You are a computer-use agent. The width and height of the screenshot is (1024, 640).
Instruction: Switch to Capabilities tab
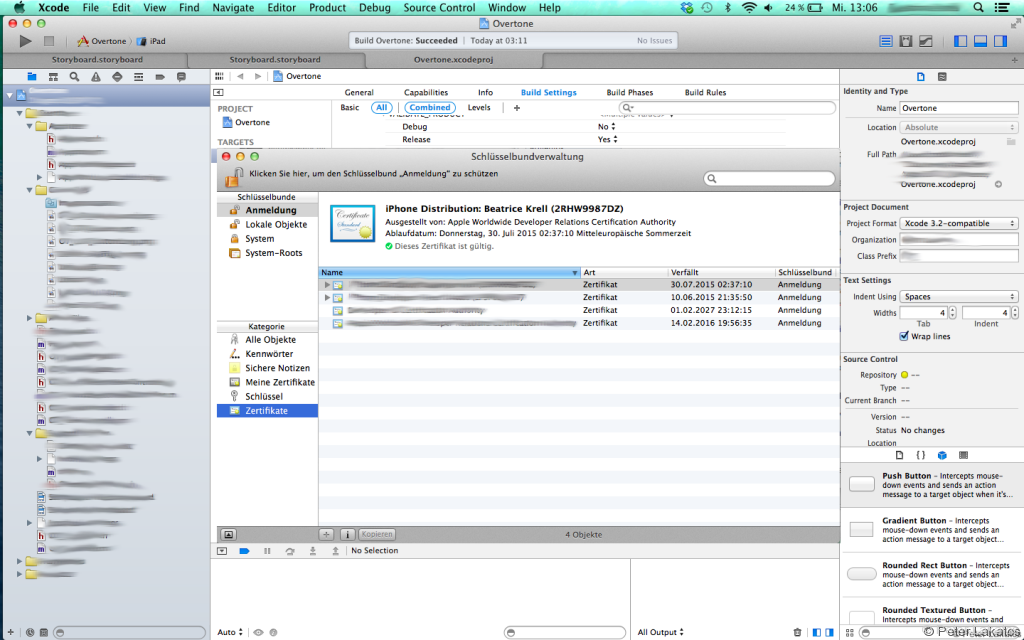click(x=426, y=93)
